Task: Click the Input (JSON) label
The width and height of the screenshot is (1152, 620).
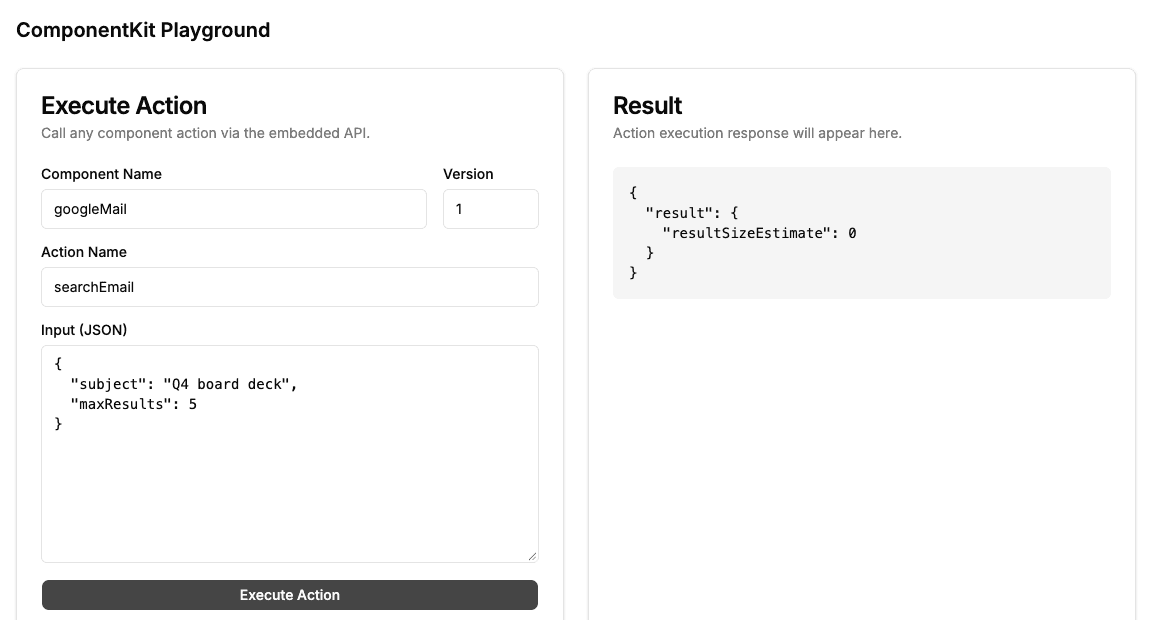Action: [84, 330]
